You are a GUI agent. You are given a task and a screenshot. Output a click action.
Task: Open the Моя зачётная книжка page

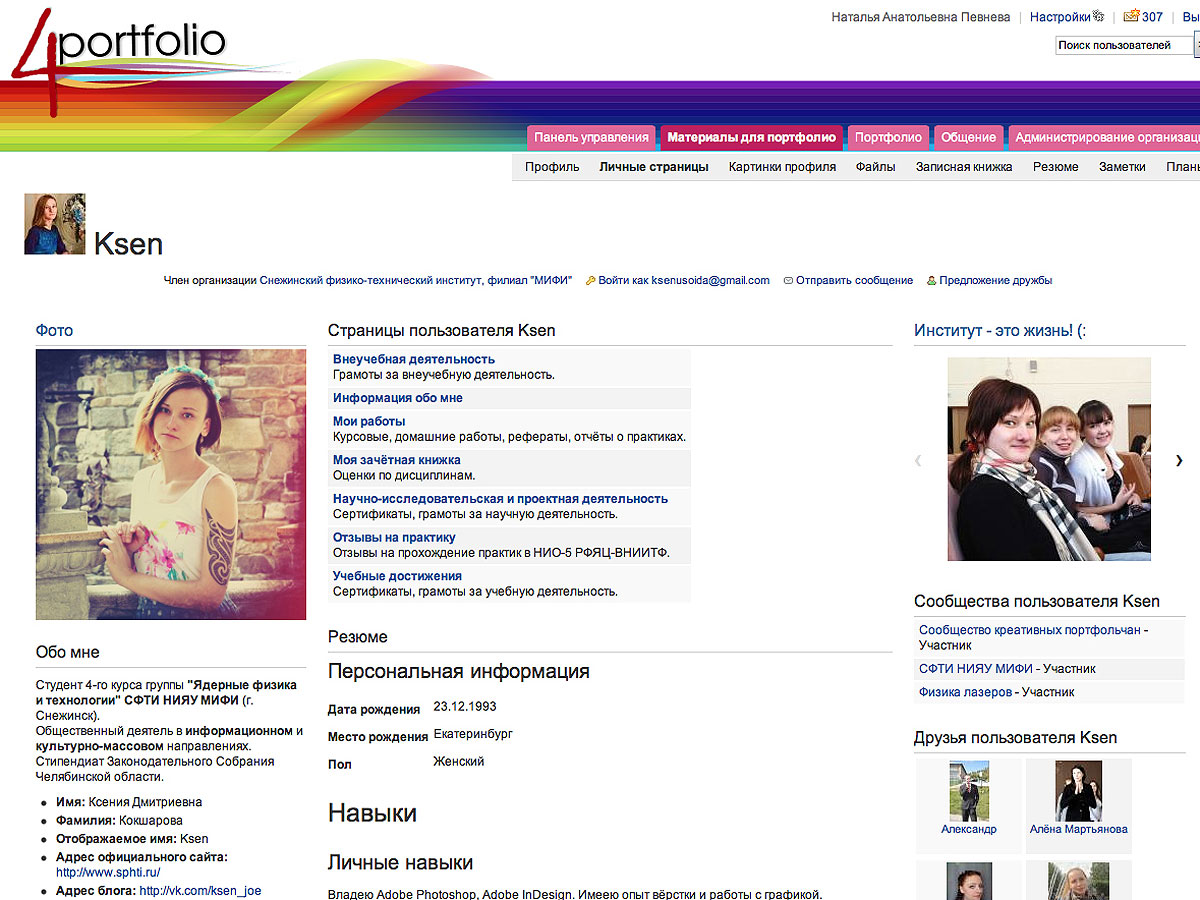[x=396, y=460]
